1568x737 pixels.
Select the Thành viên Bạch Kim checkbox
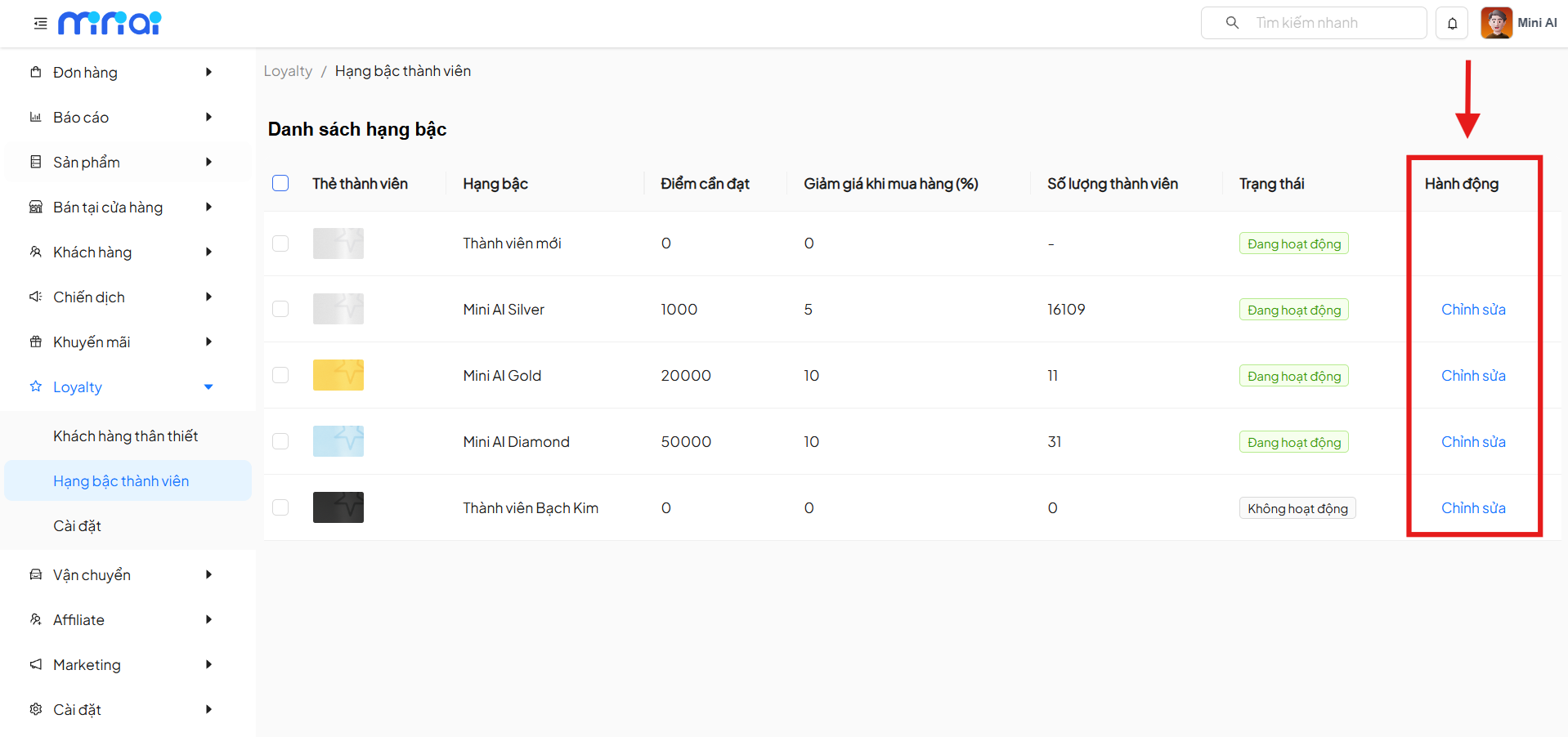coord(280,507)
